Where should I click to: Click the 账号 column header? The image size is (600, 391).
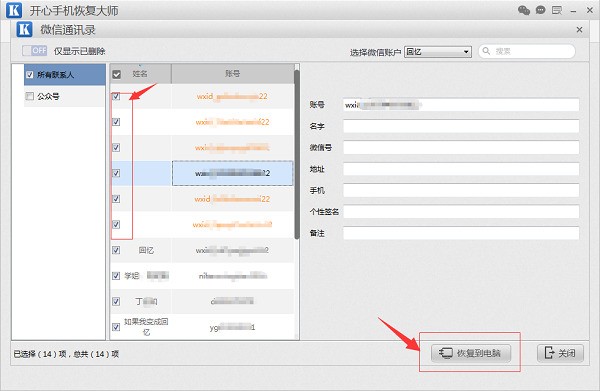(232, 73)
